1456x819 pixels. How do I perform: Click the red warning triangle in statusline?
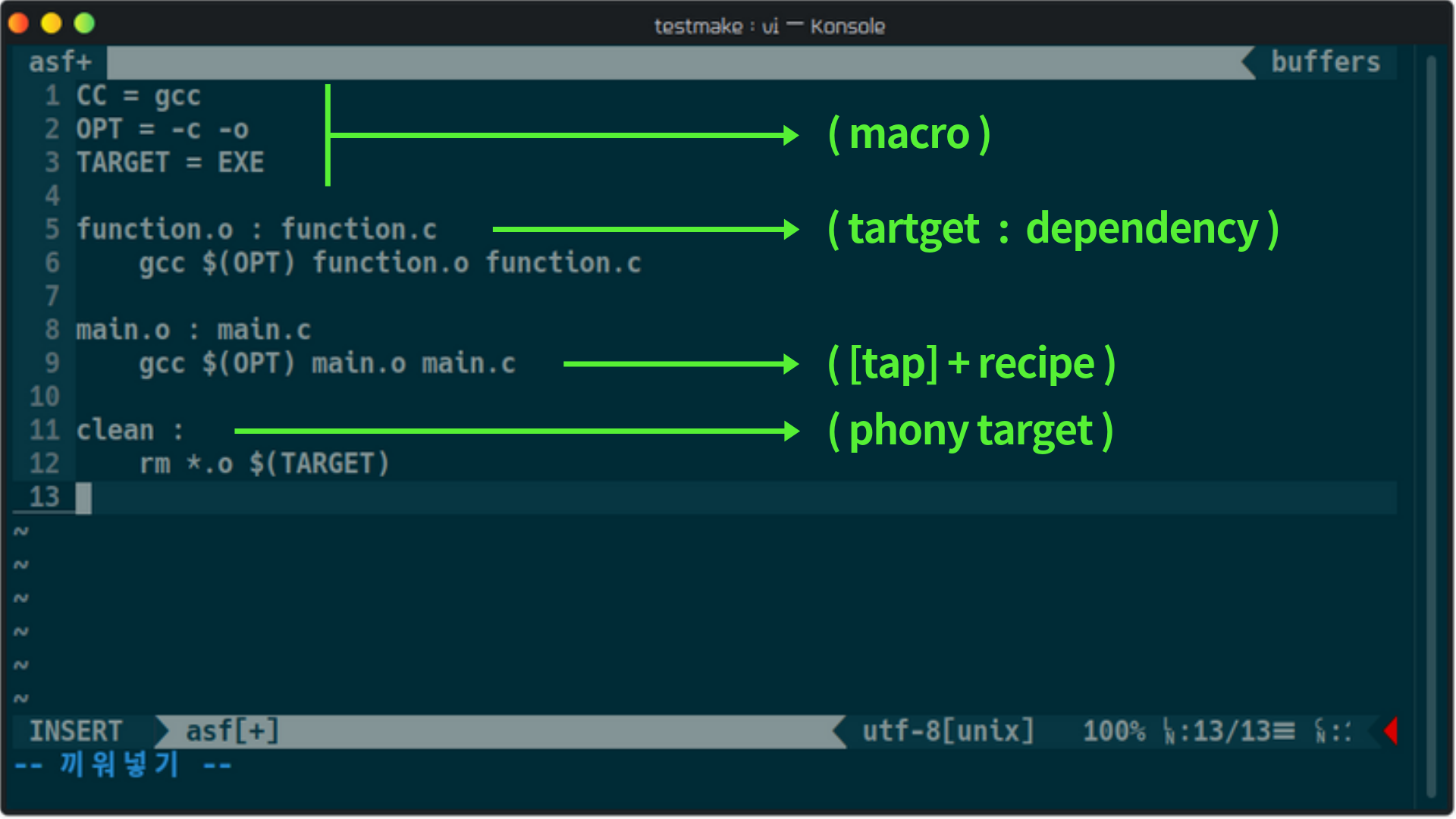(1390, 731)
